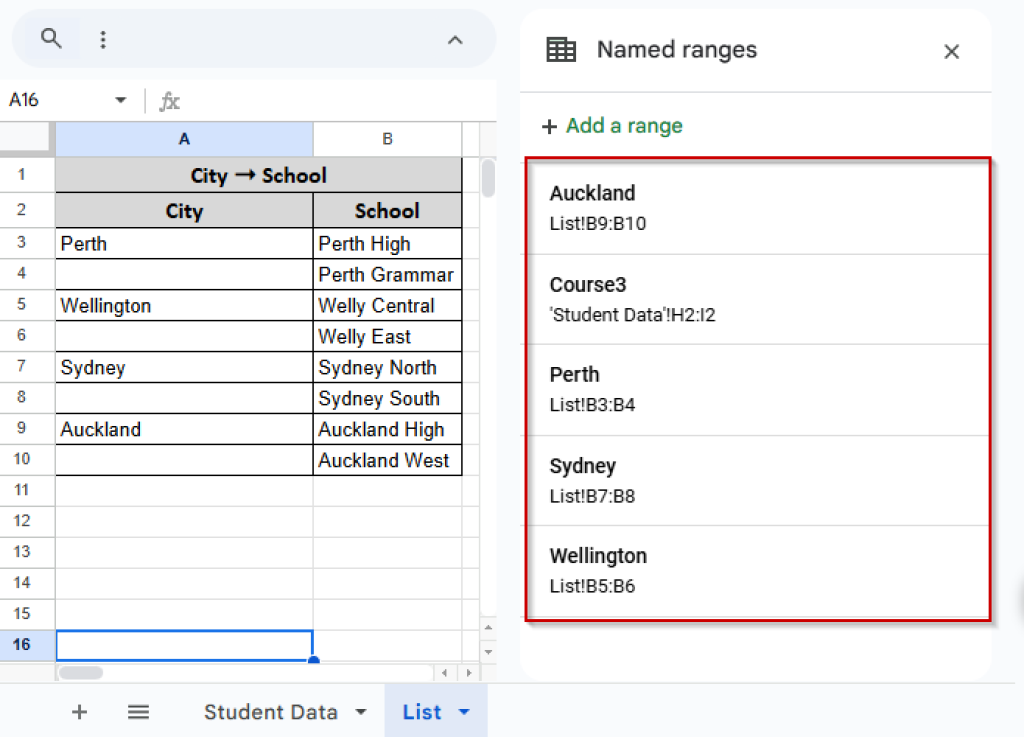
Task: Click the fx formula icon
Action: point(168,100)
